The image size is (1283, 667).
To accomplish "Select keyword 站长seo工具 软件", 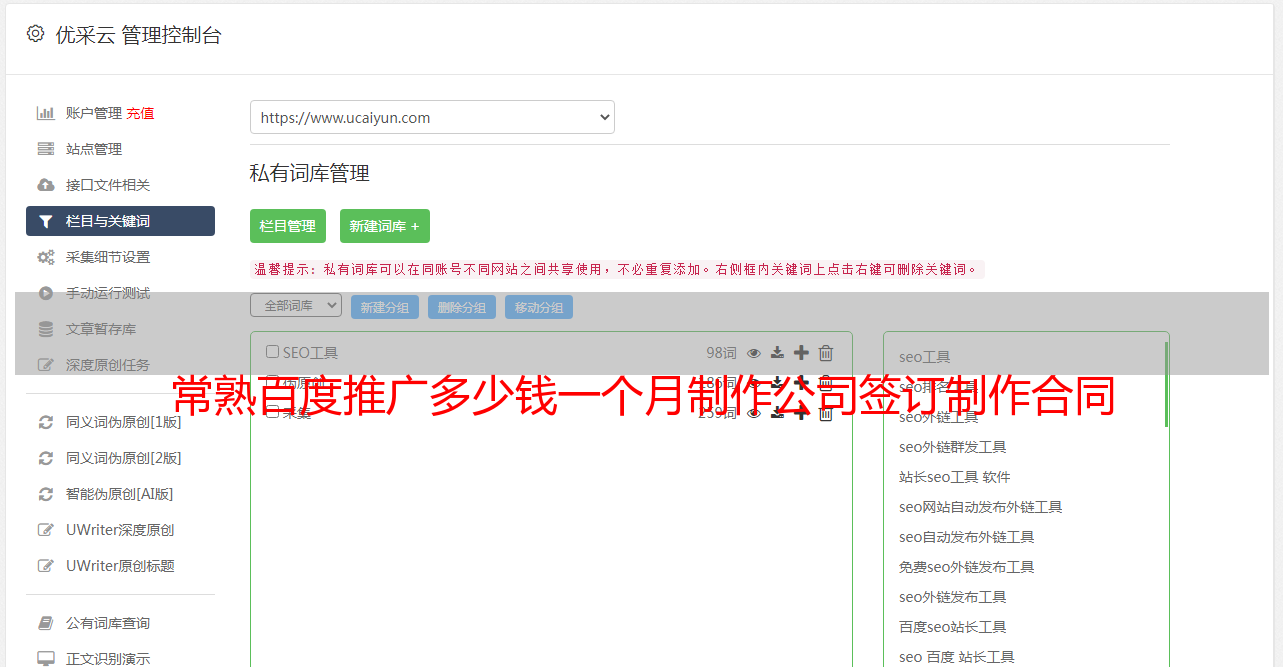I will [955, 477].
